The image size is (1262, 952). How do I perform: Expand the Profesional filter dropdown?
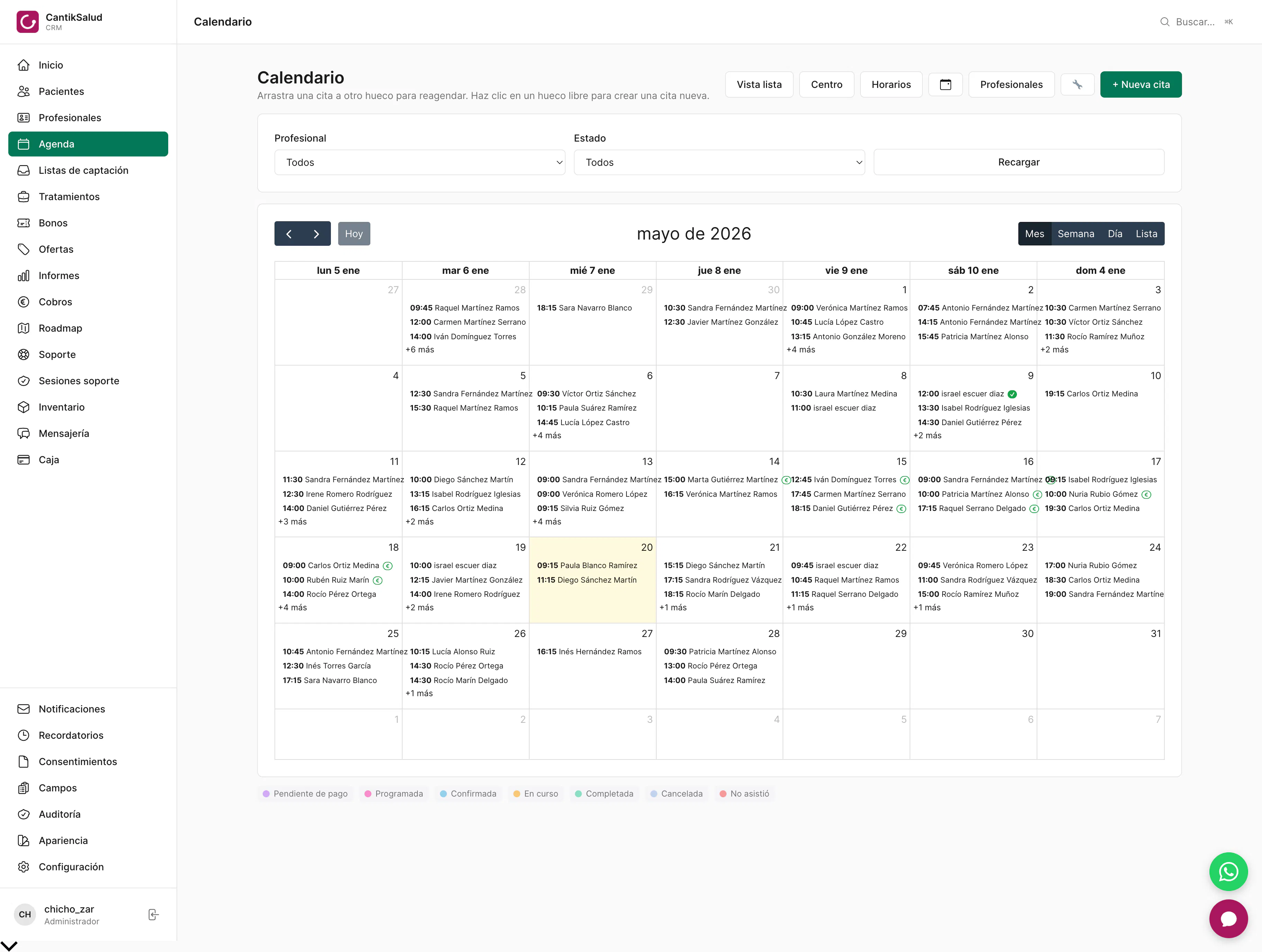click(x=420, y=162)
